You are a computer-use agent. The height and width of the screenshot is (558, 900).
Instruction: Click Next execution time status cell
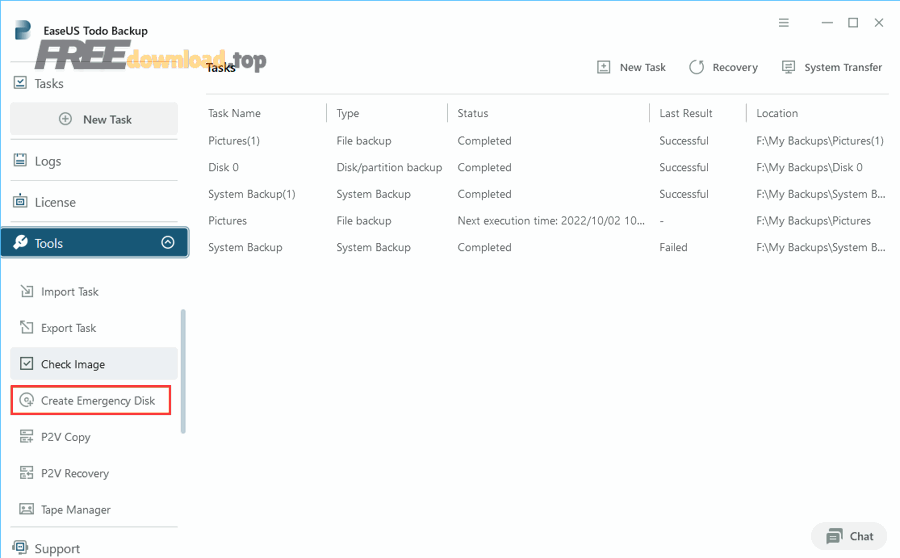(551, 220)
